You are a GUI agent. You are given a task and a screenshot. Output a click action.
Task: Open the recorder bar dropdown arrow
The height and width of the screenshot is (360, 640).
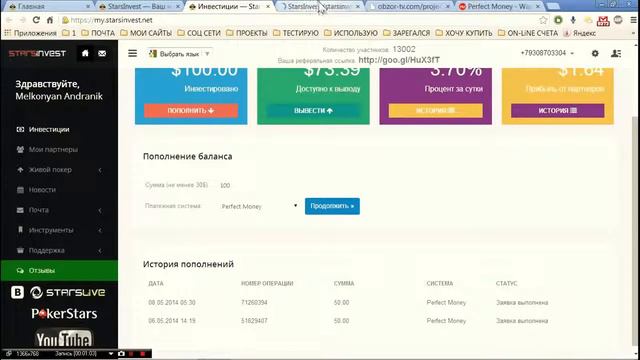point(111,353)
